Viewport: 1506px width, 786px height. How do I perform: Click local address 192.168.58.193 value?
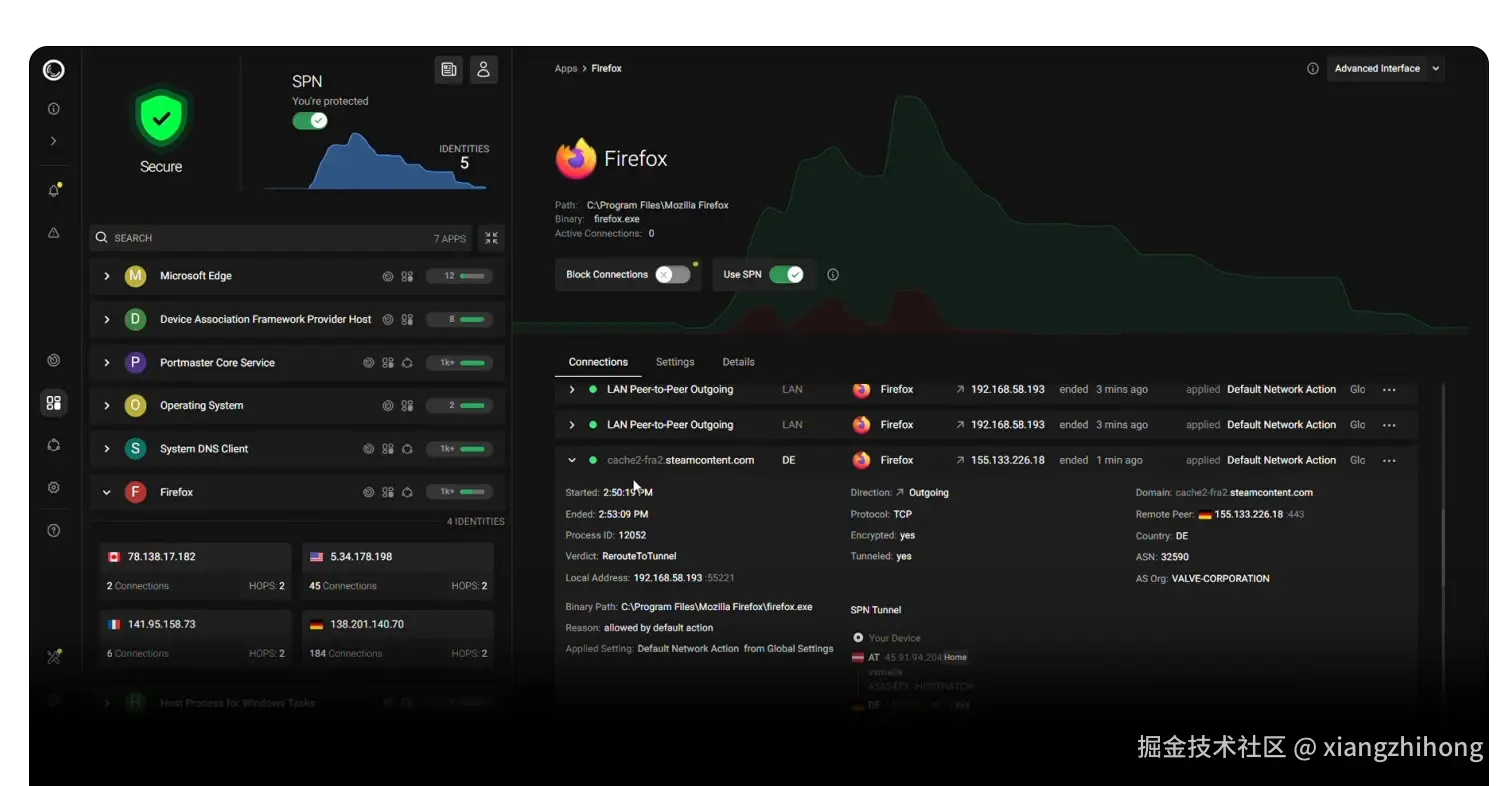click(668, 578)
